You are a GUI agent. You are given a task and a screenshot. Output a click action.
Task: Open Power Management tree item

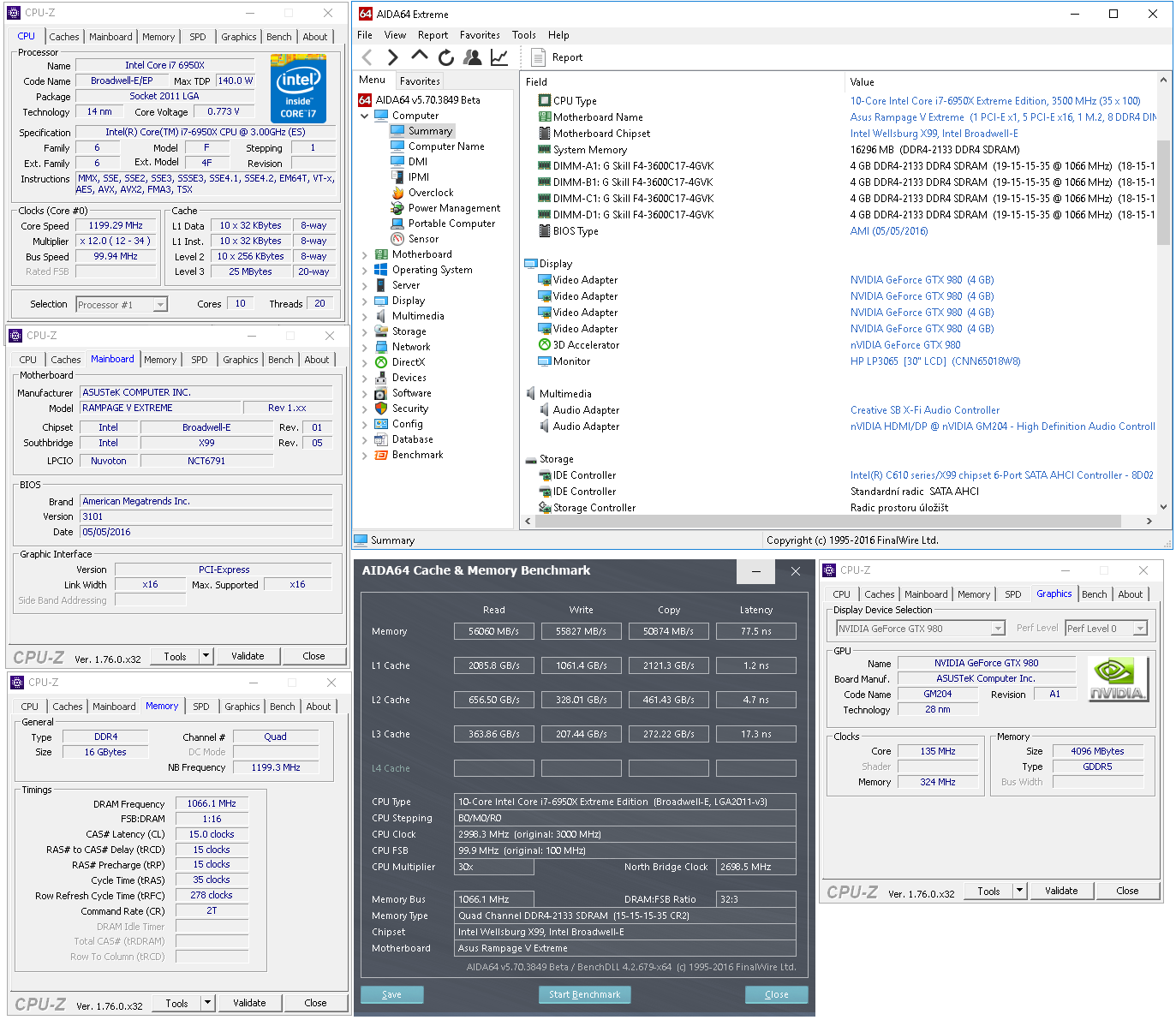click(454, 208)
